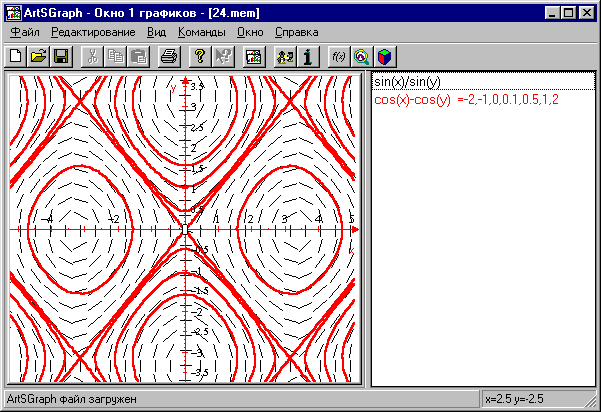Select the red cos(x)-cos(y) formula line
Screen dimensions: 601x412
466,98
